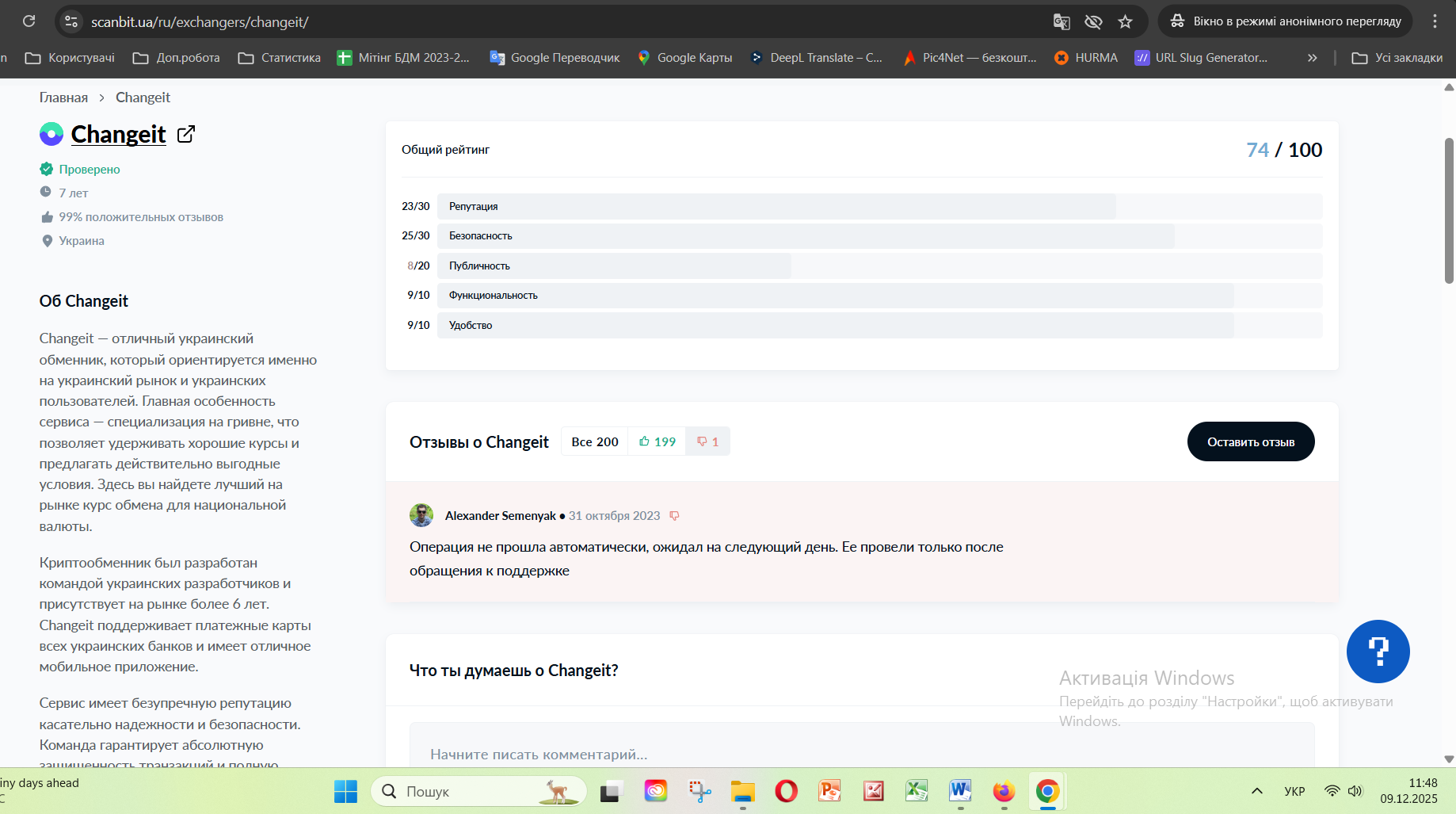The width and height of the screenshot is (1456, 814).
Task: Open Word from the taskbar
Action: (960, 791)
